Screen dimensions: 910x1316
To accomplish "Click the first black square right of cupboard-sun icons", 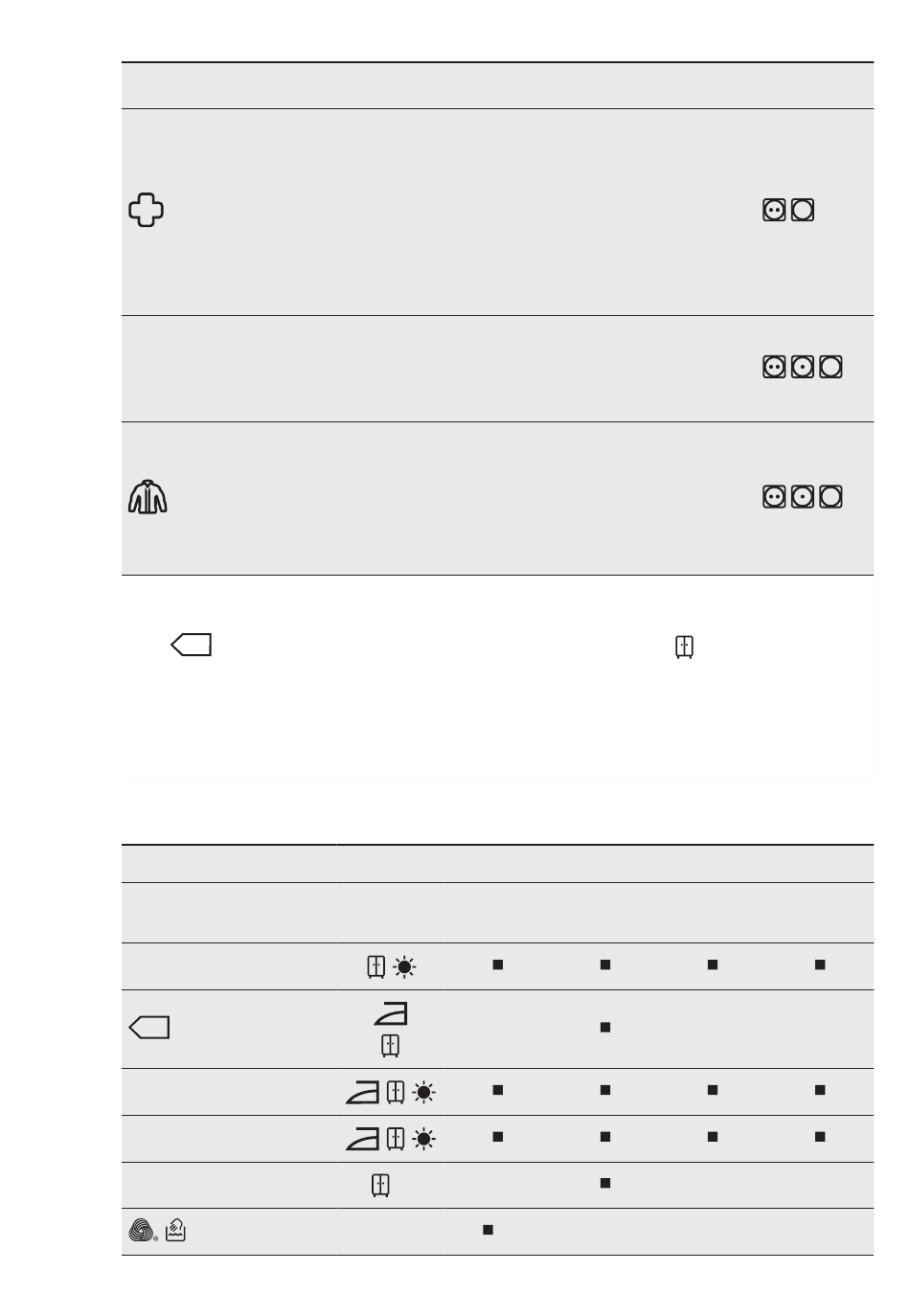I will (497, 965).
